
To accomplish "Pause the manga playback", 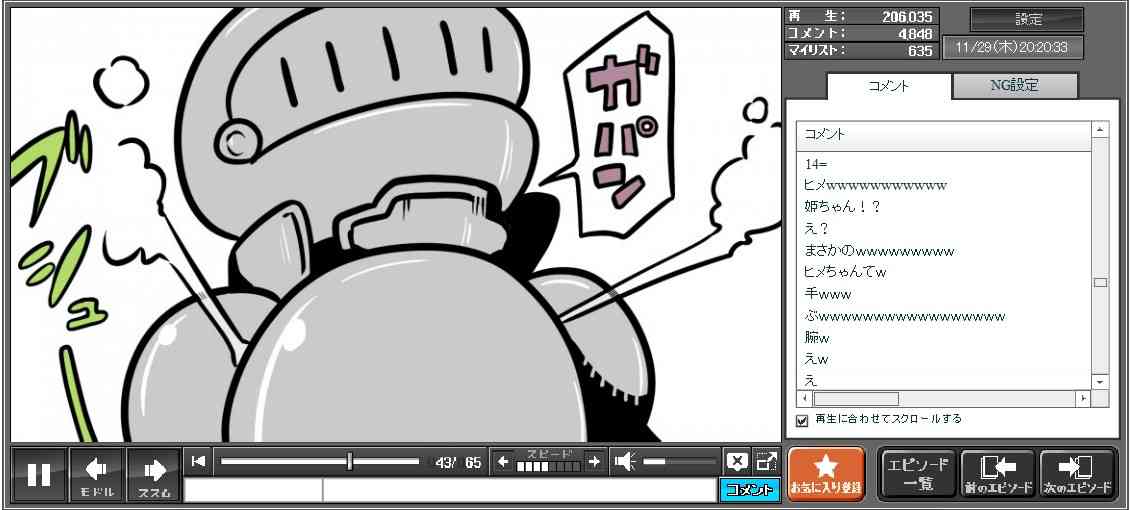I will (39, 474).
